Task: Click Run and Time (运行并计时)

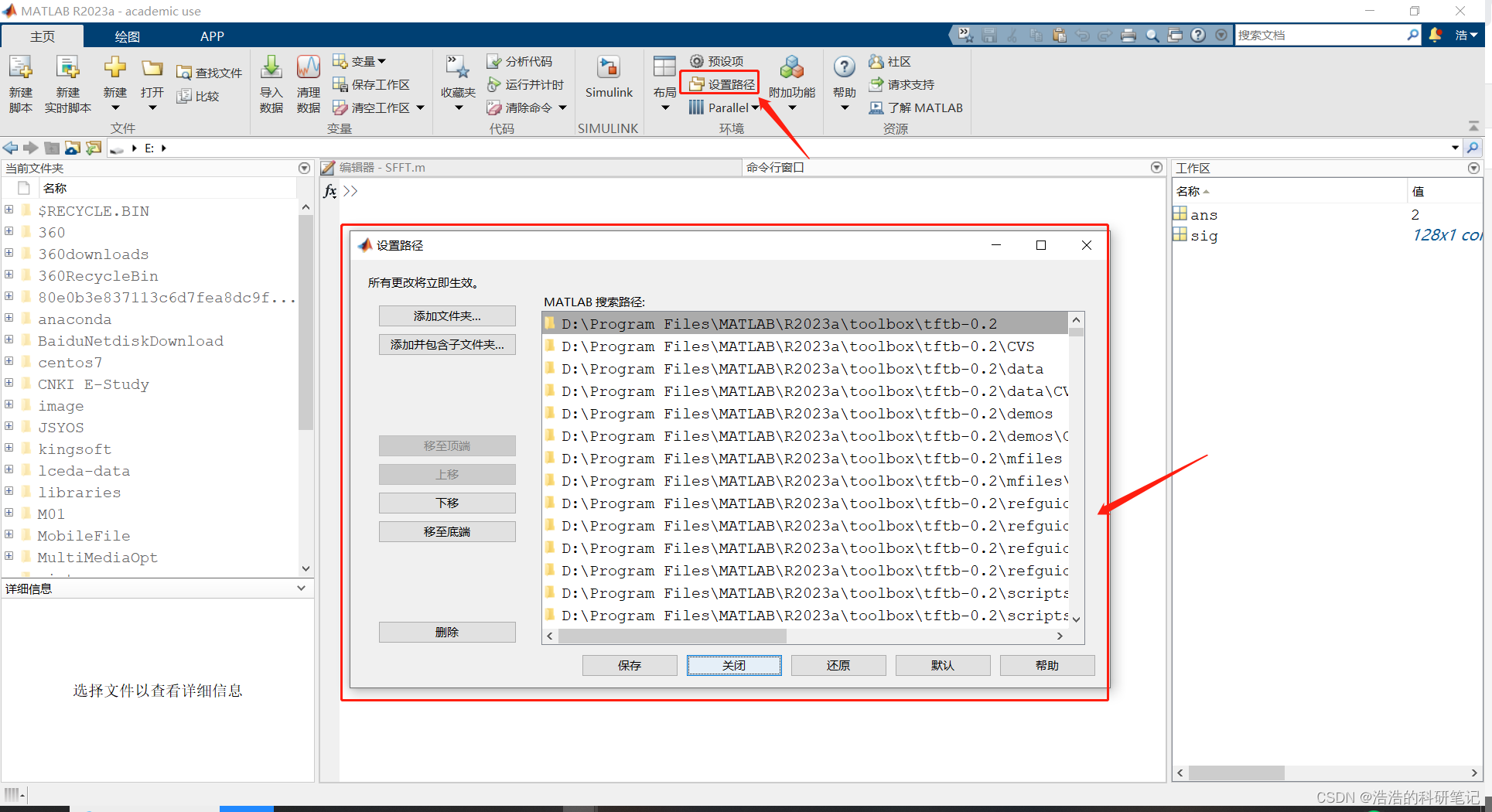Action: 526,84
